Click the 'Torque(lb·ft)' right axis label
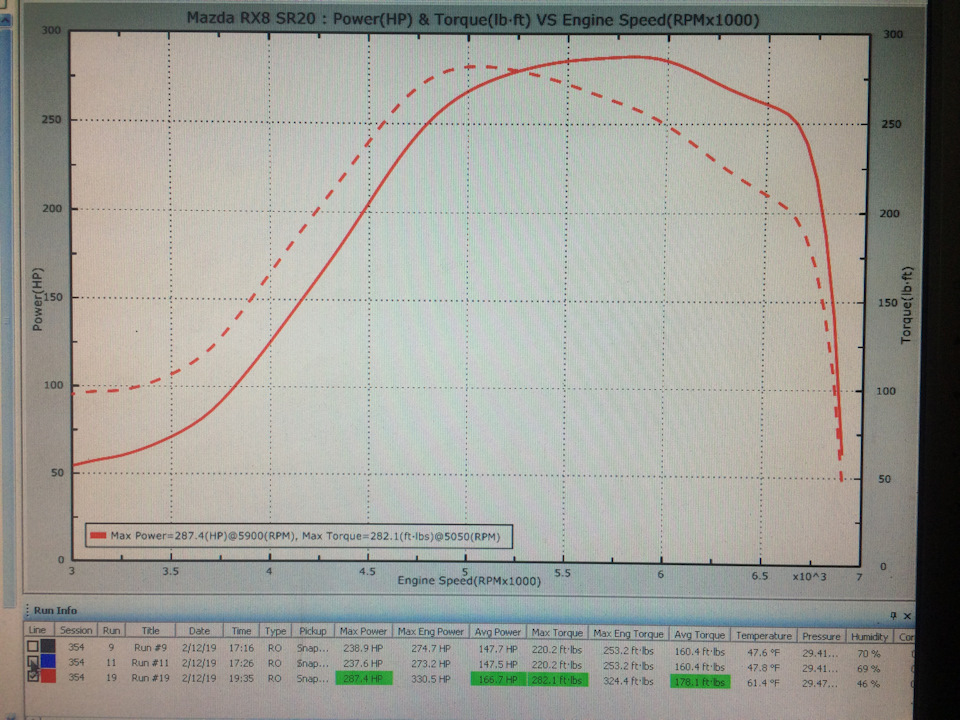The image size is (960, 720). [906, 304]
